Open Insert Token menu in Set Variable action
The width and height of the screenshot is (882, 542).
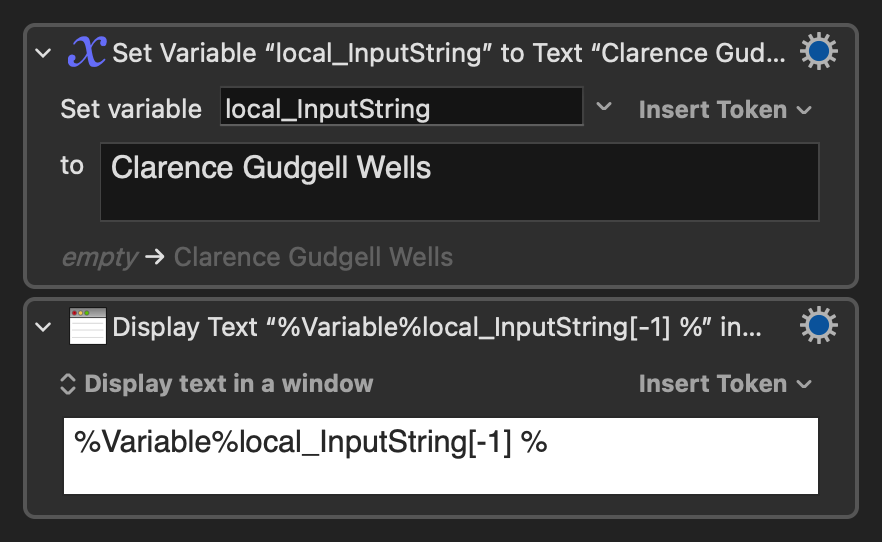pos(725,110)
